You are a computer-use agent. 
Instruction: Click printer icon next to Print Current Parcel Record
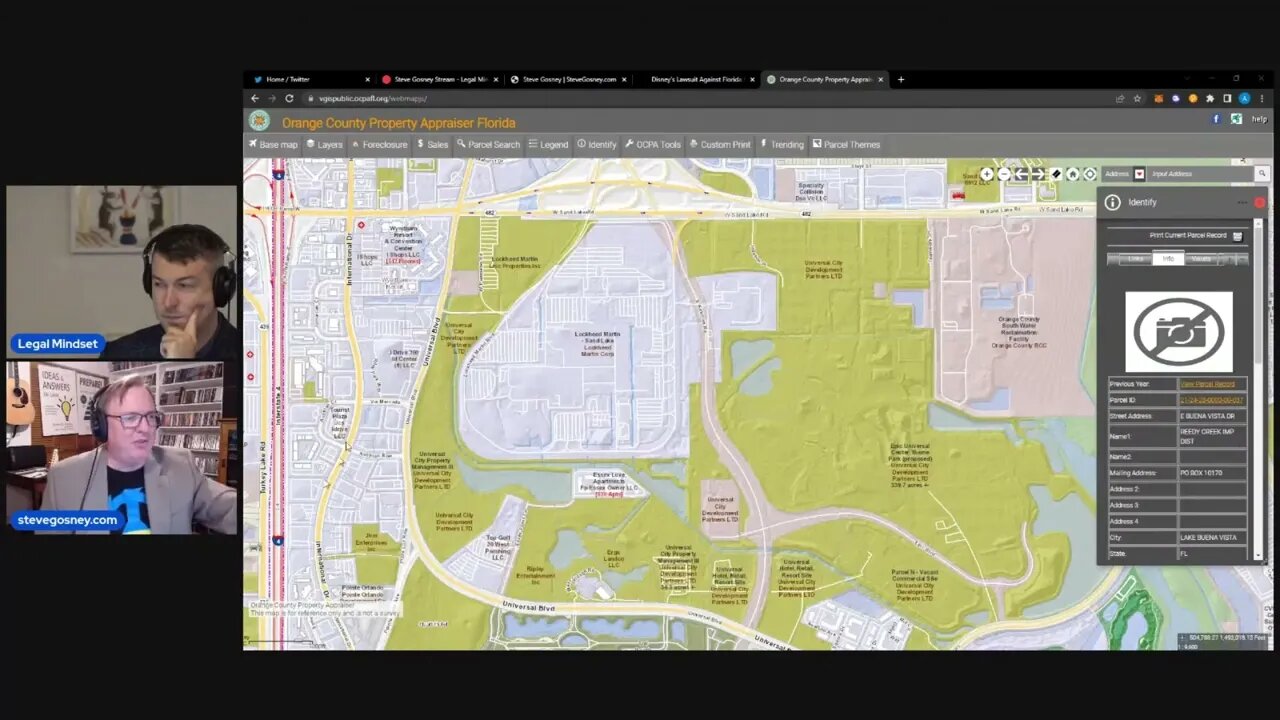click(1237, 236)
